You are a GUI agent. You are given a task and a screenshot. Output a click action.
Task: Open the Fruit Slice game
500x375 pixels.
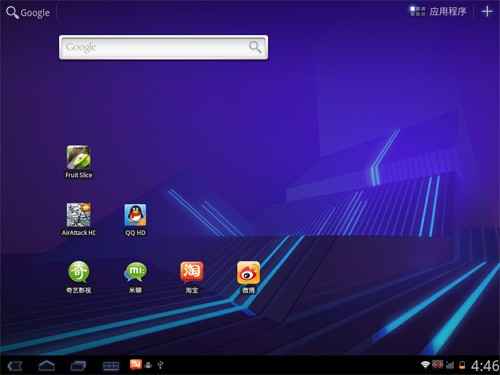click(x=78, y=162)
